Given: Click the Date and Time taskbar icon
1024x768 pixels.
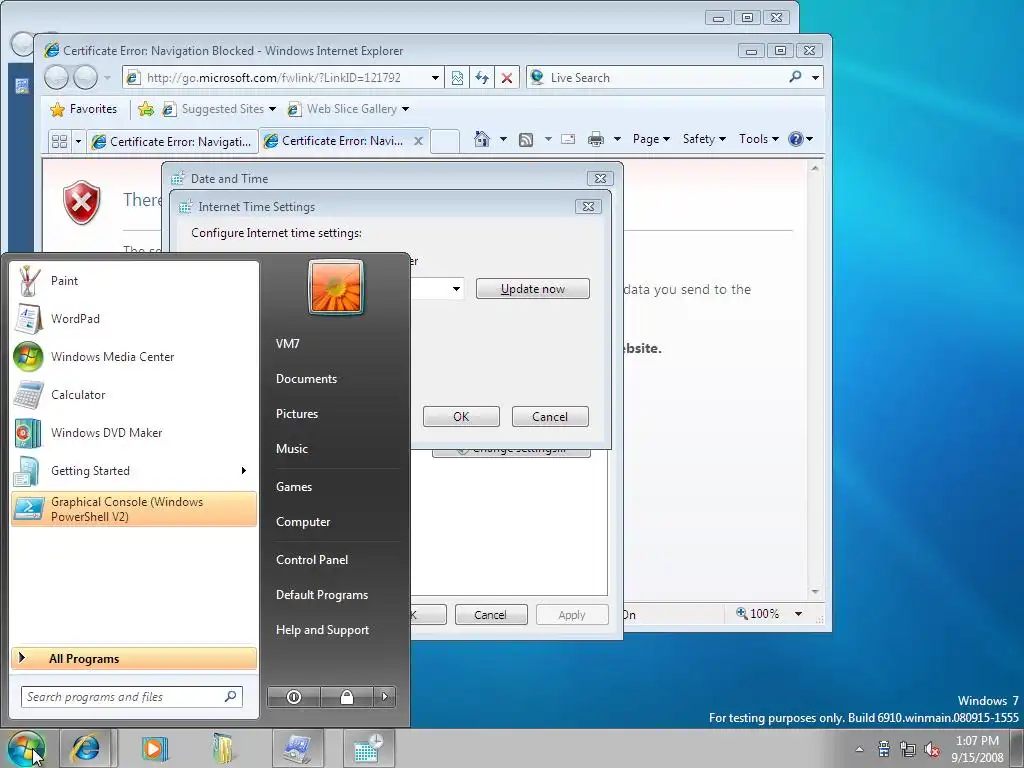Looking at the screenshot, I should click(x=369, y=748).
